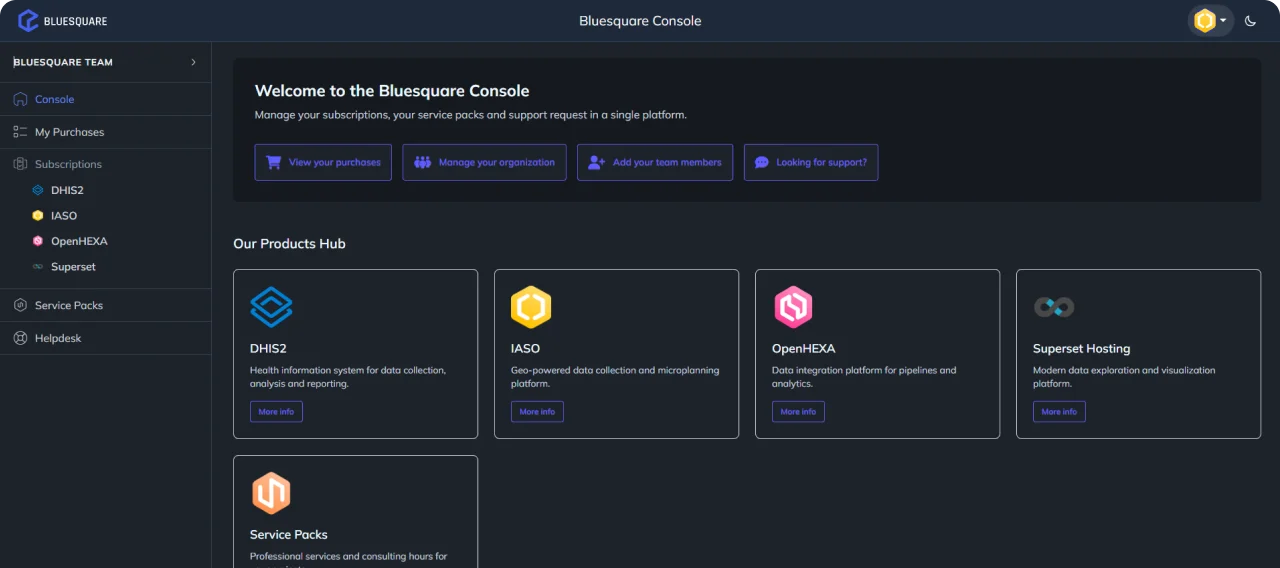Click More info on the DHIS2 card
Image resolution: width=1280 pixels, height=568 pixels.
[x=276, y=412]
